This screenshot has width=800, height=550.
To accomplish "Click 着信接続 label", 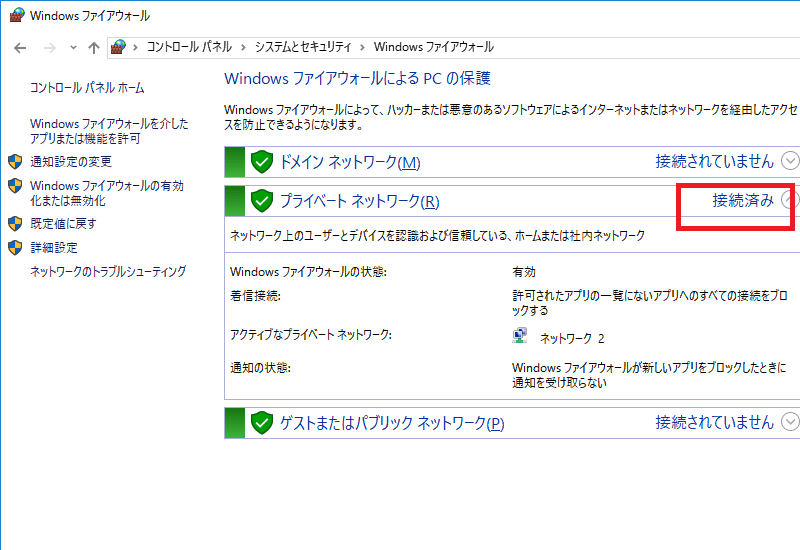I will 255,296.
